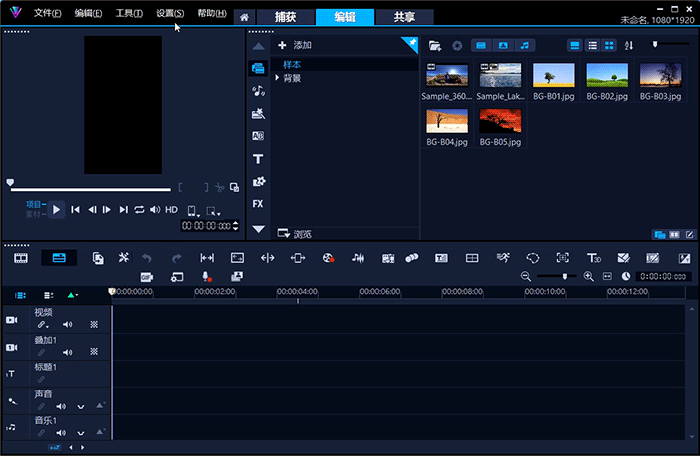Click the scissors split clip icon
Viewport: 700px width, 456px height.
[220, 187]
